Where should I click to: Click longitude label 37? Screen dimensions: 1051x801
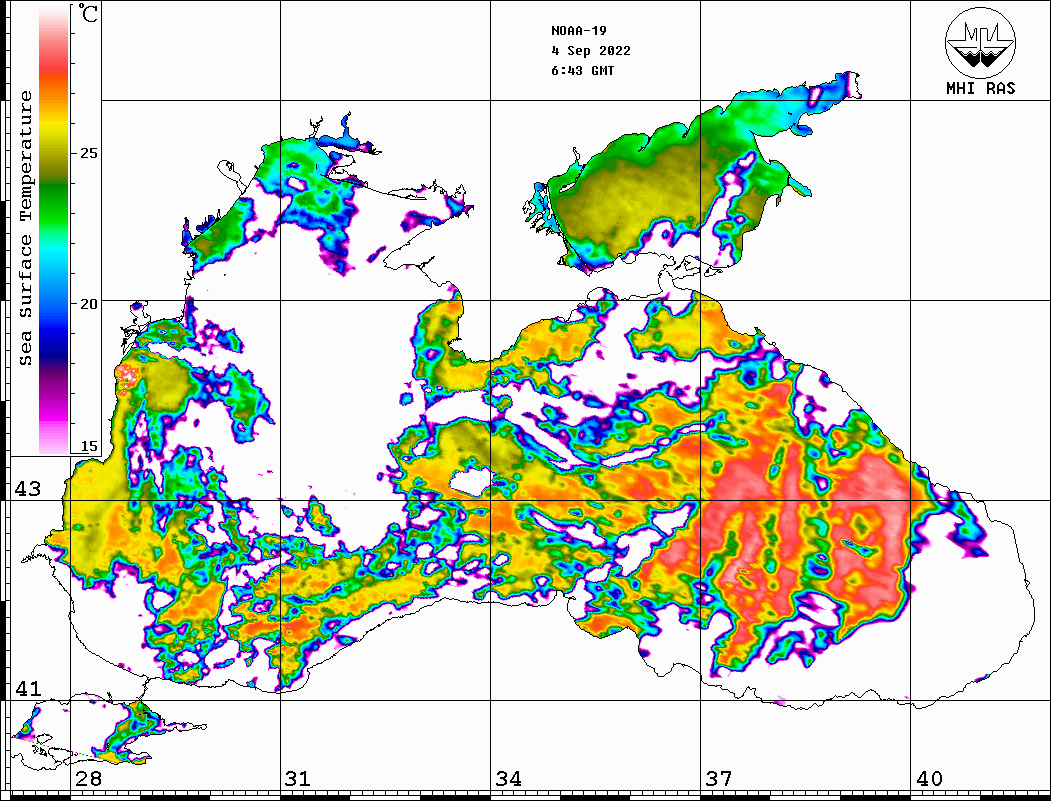719,778
